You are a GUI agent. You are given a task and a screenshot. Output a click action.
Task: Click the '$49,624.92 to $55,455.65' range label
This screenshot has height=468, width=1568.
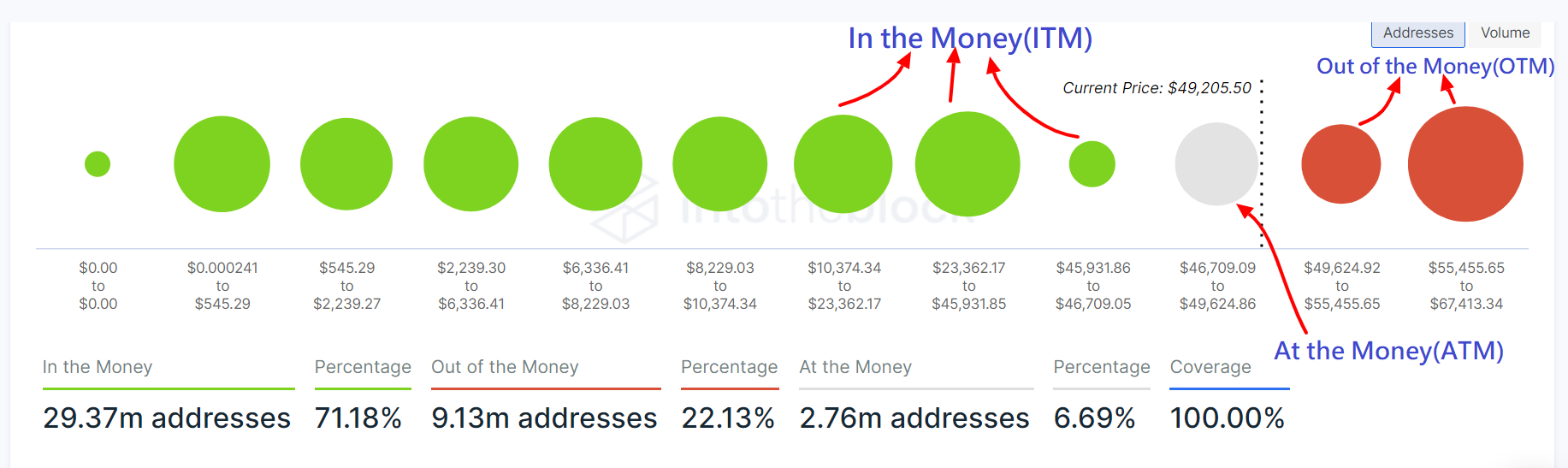pos(1342,286)
